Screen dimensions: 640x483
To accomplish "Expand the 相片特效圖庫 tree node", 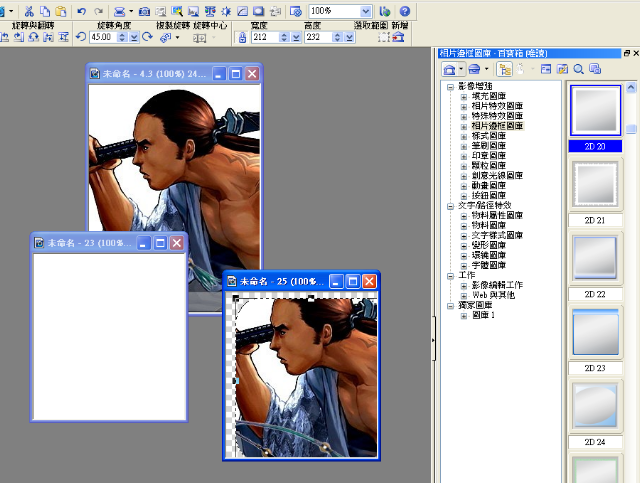I will coord(464,107).
